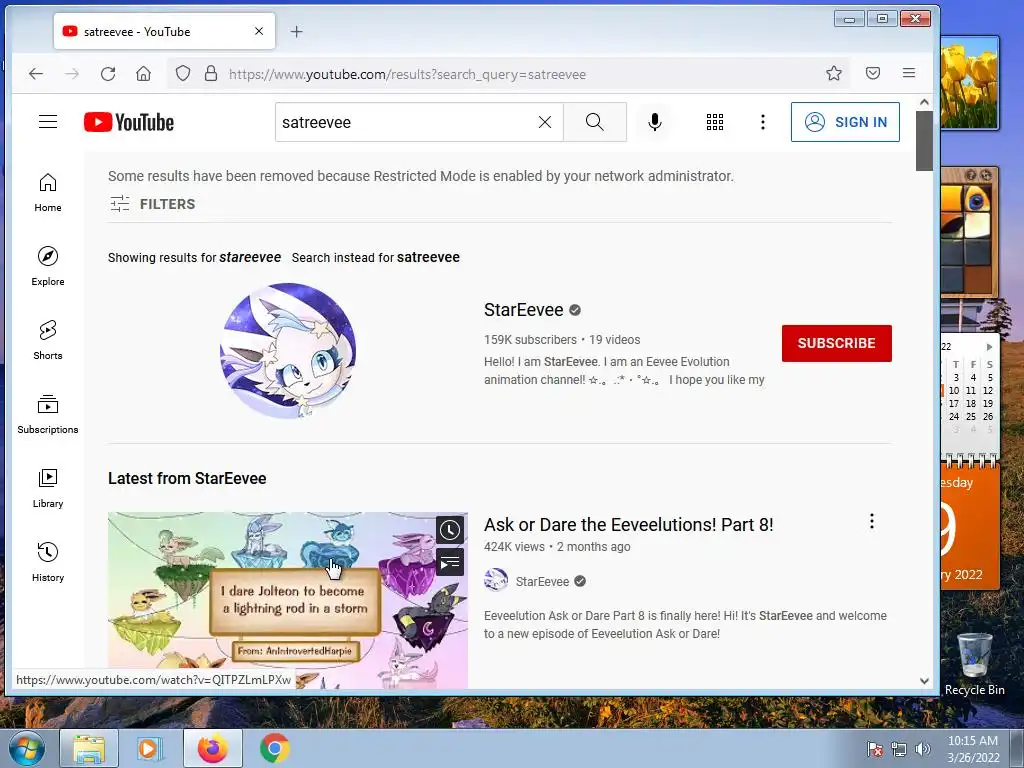
Task: Subscribe to StarEevee channel
Action: point(837,344)
